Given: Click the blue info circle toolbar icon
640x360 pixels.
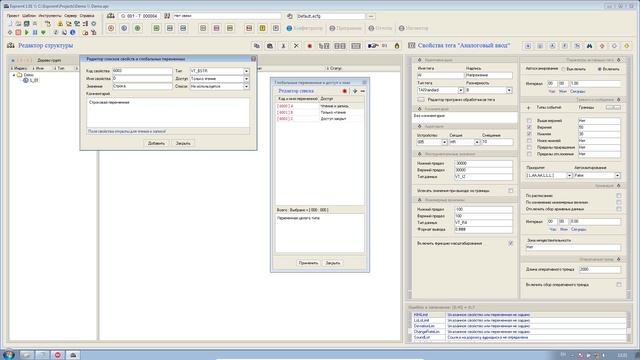Looking at the screenshot, I should (73, 32).
